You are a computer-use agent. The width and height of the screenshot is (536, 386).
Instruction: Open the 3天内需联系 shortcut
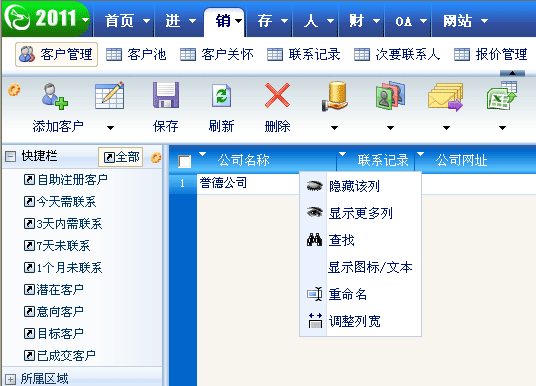coord(63,224)
